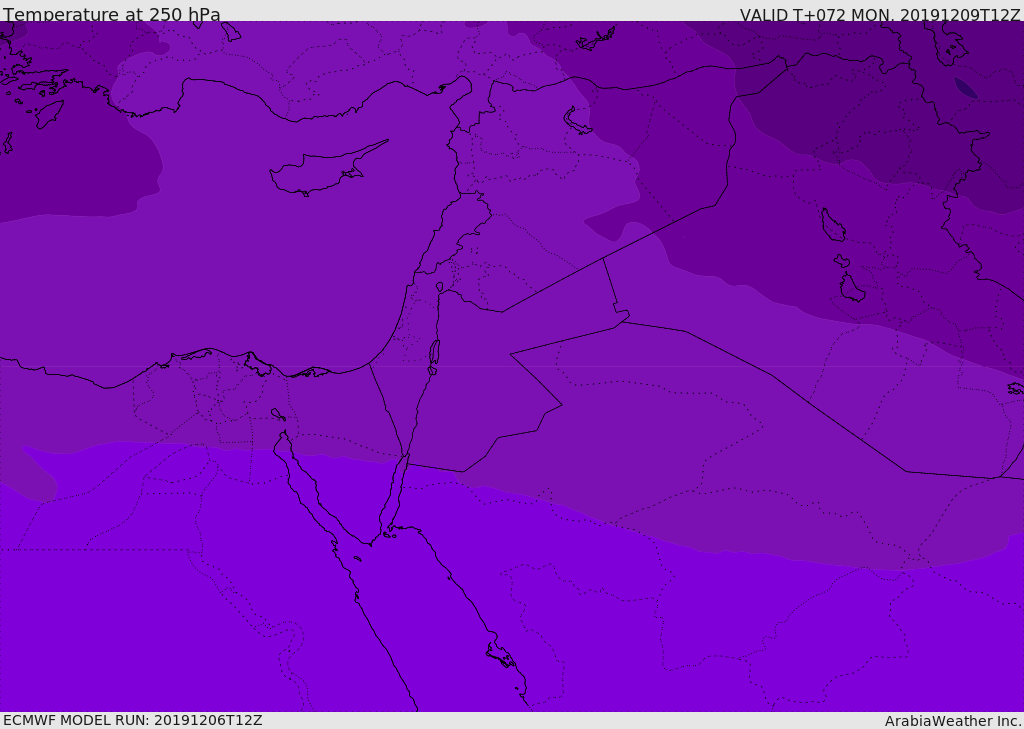Click the Dead Sea outline on the map

(x=434, y=355)
